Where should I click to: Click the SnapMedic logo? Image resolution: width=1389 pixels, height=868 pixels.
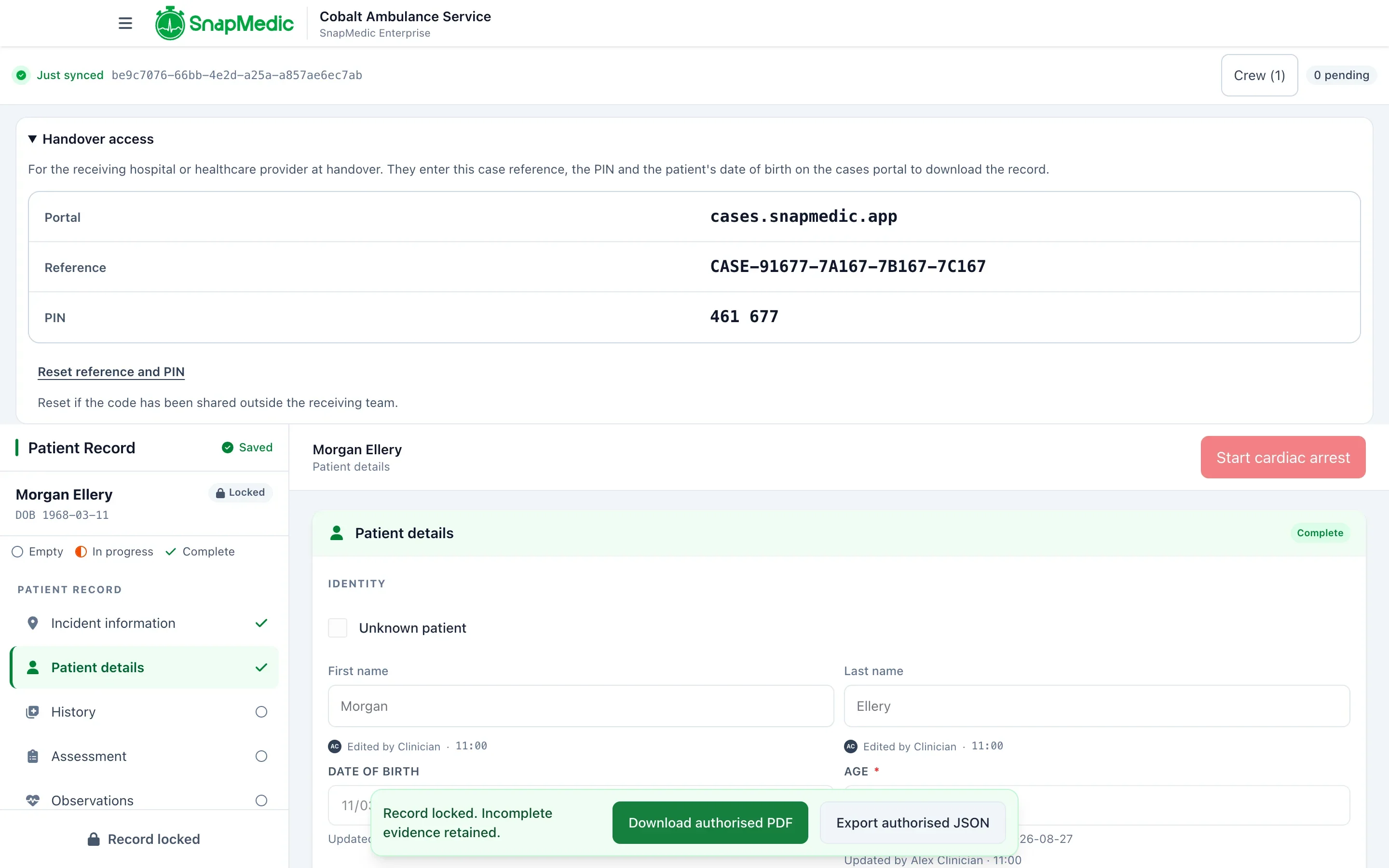tap(224, 23)
